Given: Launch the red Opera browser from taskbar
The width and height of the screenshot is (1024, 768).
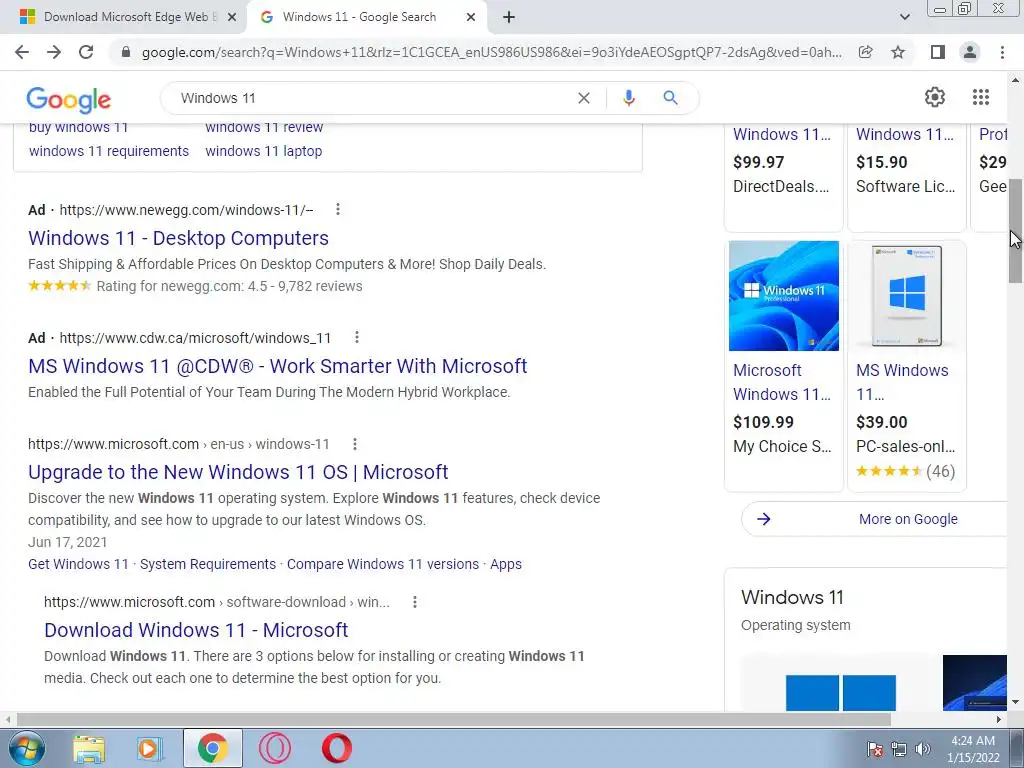Looking at the screenshot, I should 336,748.
